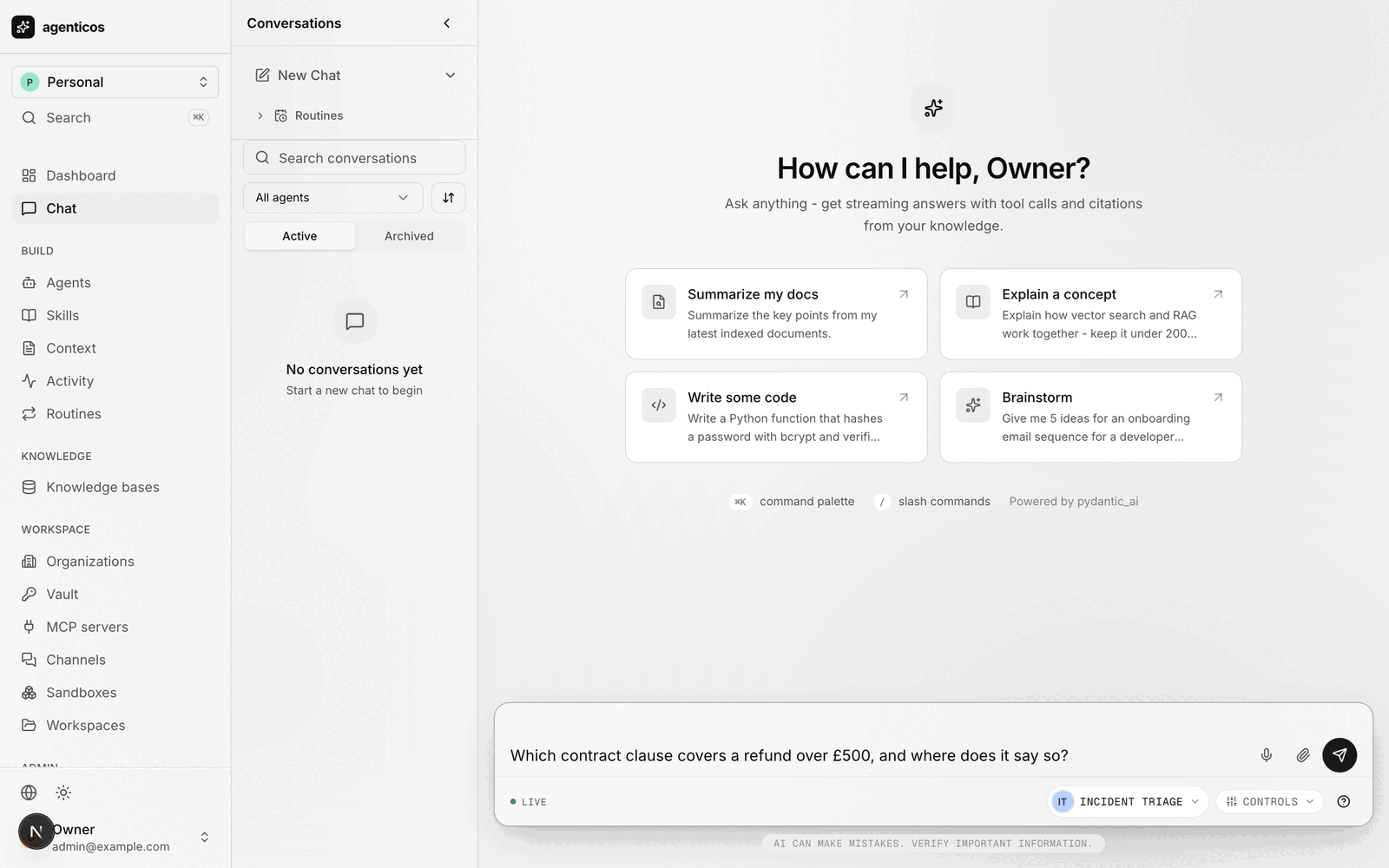Click the No conversations yet text

(x=354, y=370)
